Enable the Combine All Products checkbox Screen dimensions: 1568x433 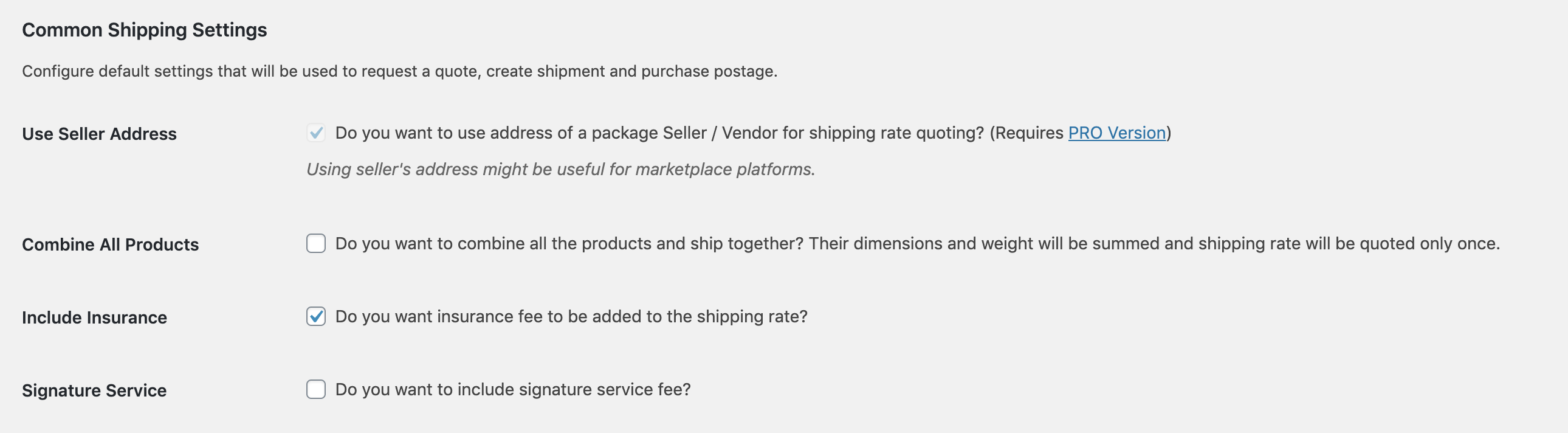tap(316, 244)
